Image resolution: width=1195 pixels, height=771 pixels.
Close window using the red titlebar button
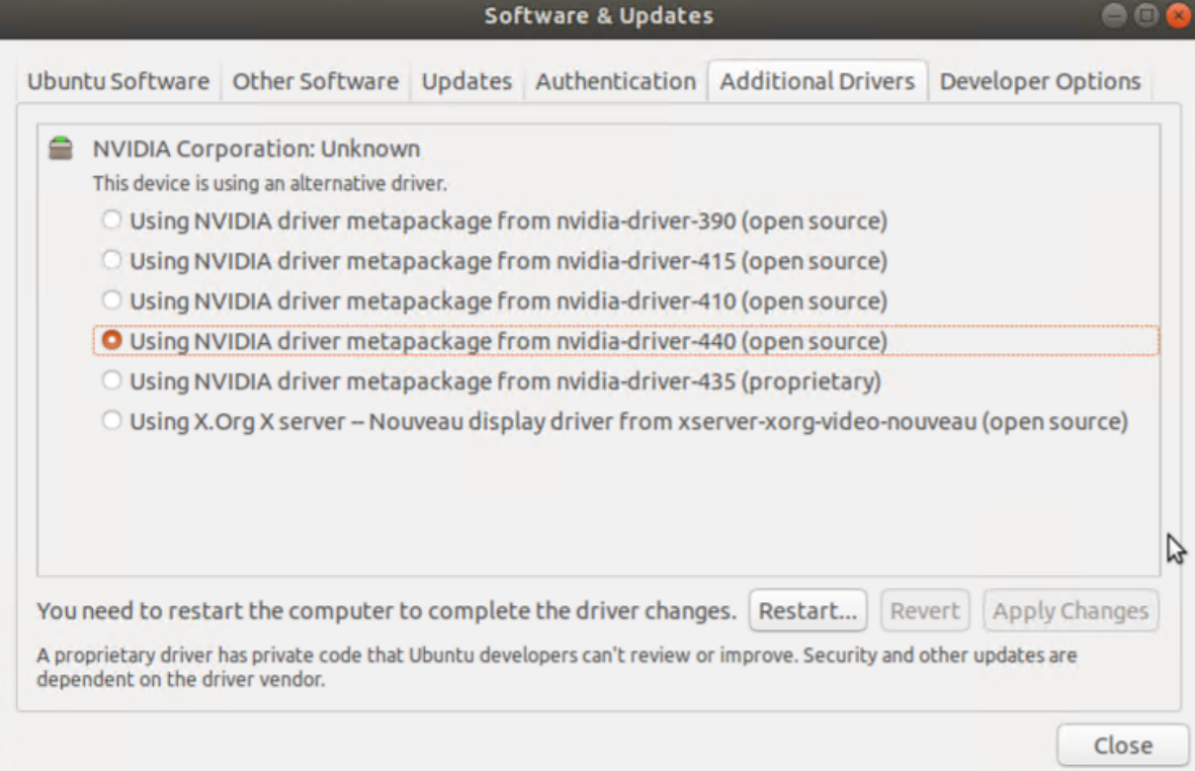coord(1178,15)
